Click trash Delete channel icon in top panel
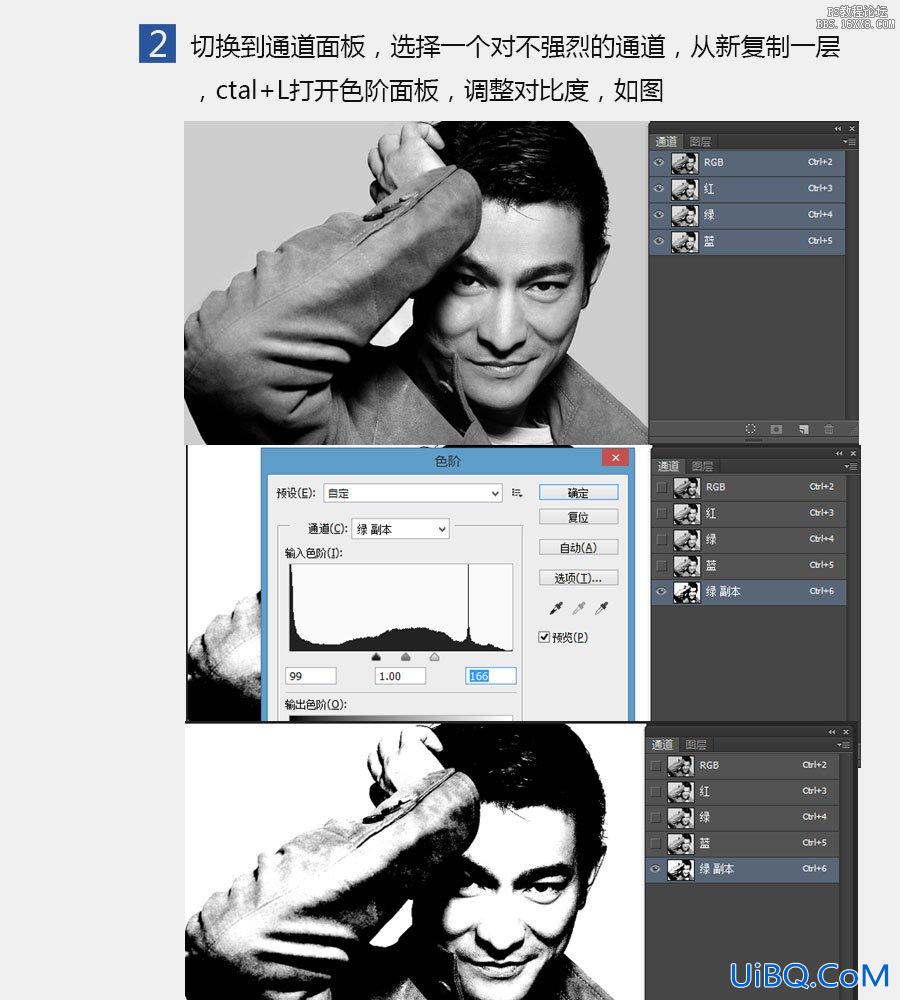900x1000 pixels. [829, 429]
